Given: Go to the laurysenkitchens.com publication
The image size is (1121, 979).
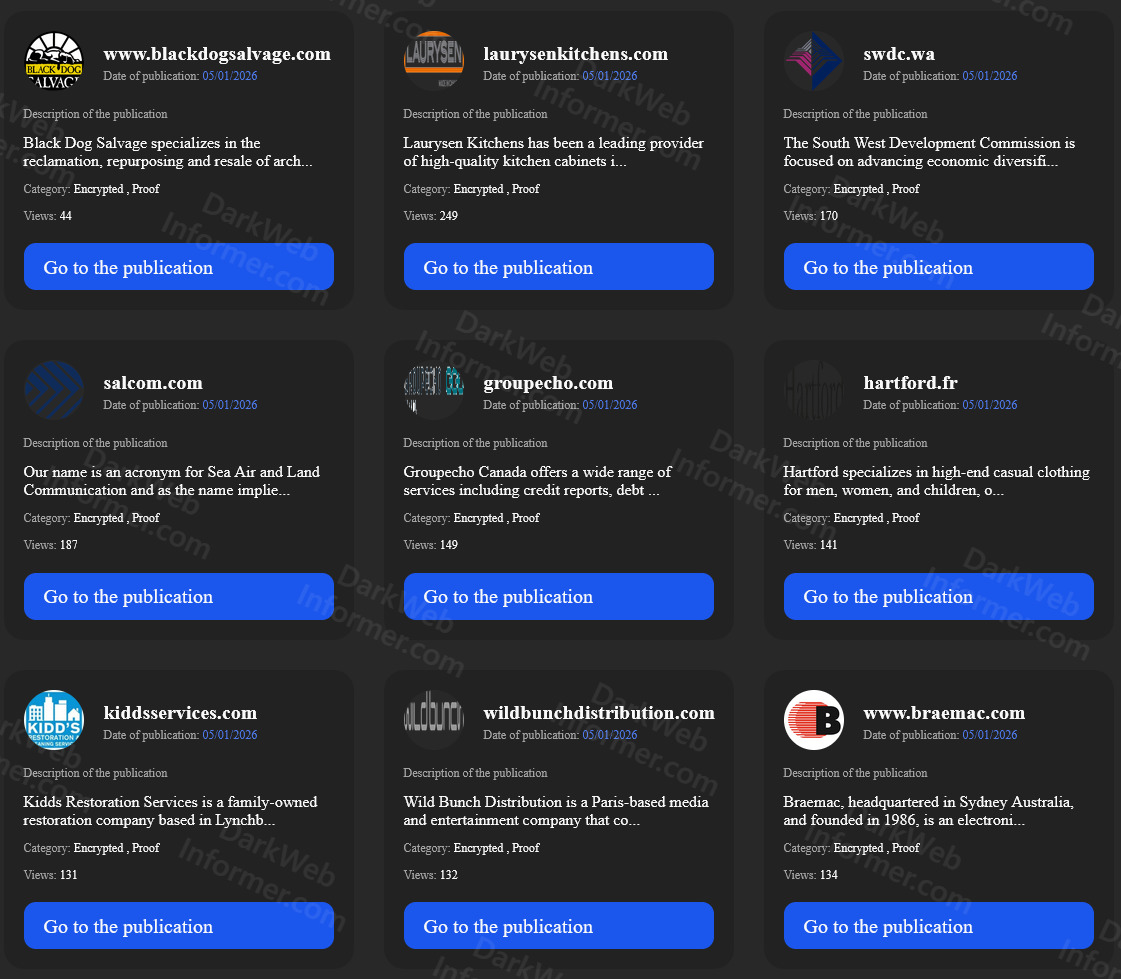Looking at the screenshot, I should click(558, 267).
